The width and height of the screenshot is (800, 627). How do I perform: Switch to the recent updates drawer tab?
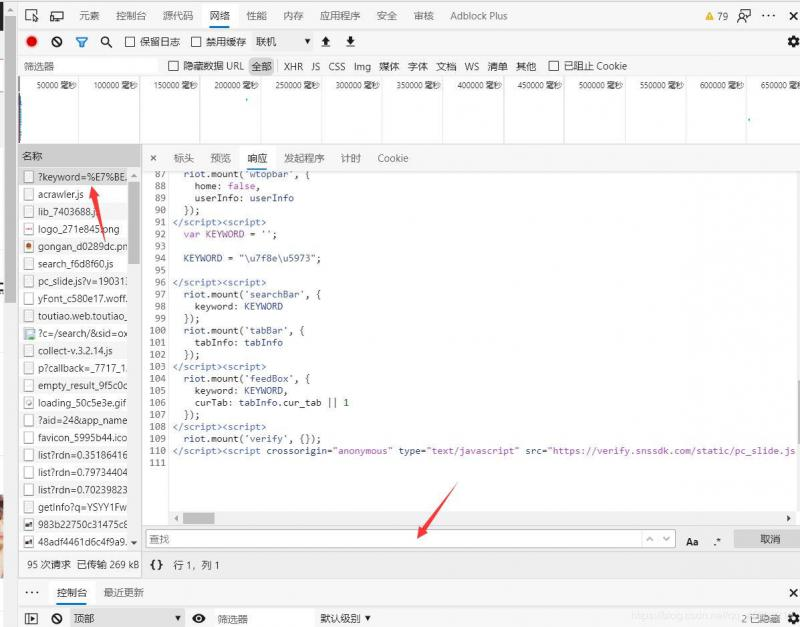pyautogui.click(x=123, y=592)
